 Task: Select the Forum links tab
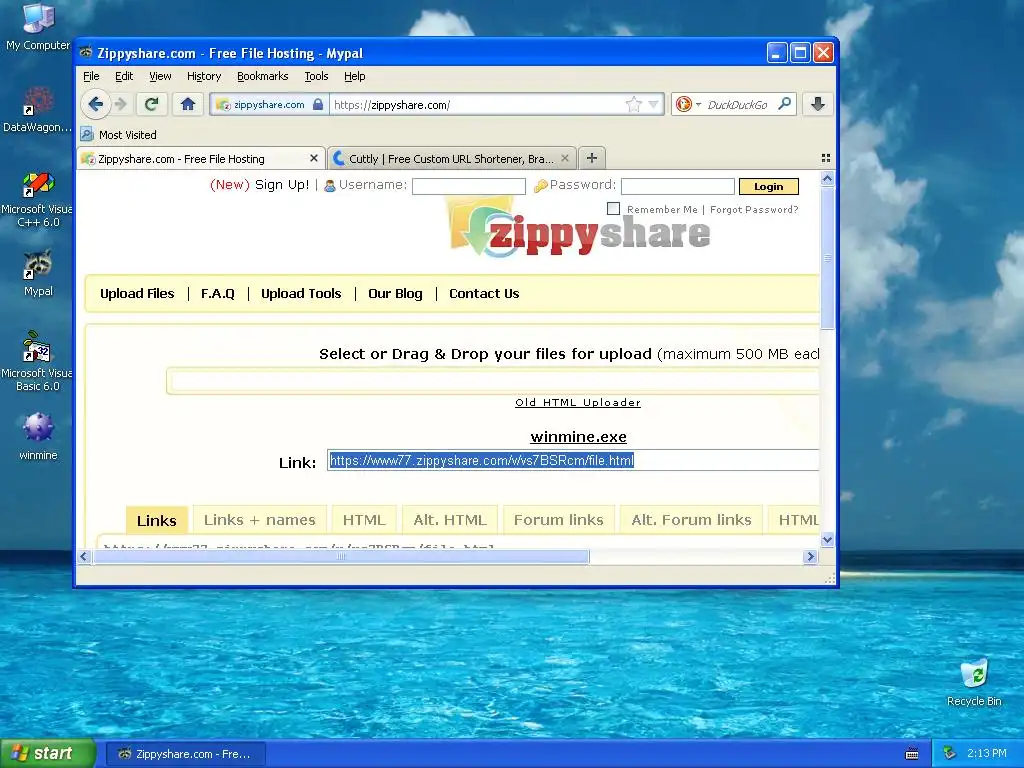click(558, 520)
